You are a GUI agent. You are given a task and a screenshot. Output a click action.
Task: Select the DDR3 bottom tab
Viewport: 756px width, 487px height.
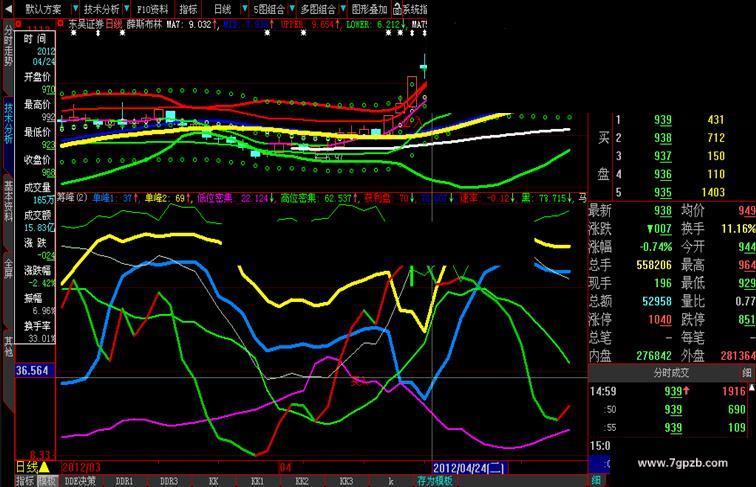[x=169, y=481]
